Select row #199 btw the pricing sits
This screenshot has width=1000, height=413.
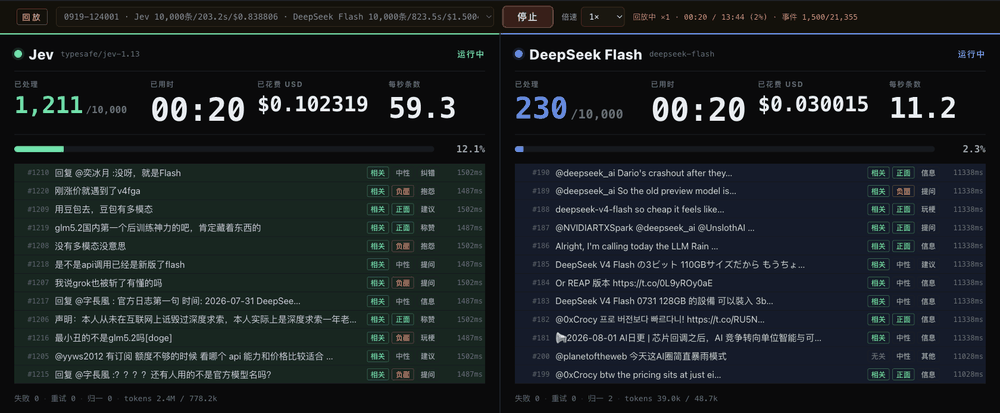coord(750,375)
